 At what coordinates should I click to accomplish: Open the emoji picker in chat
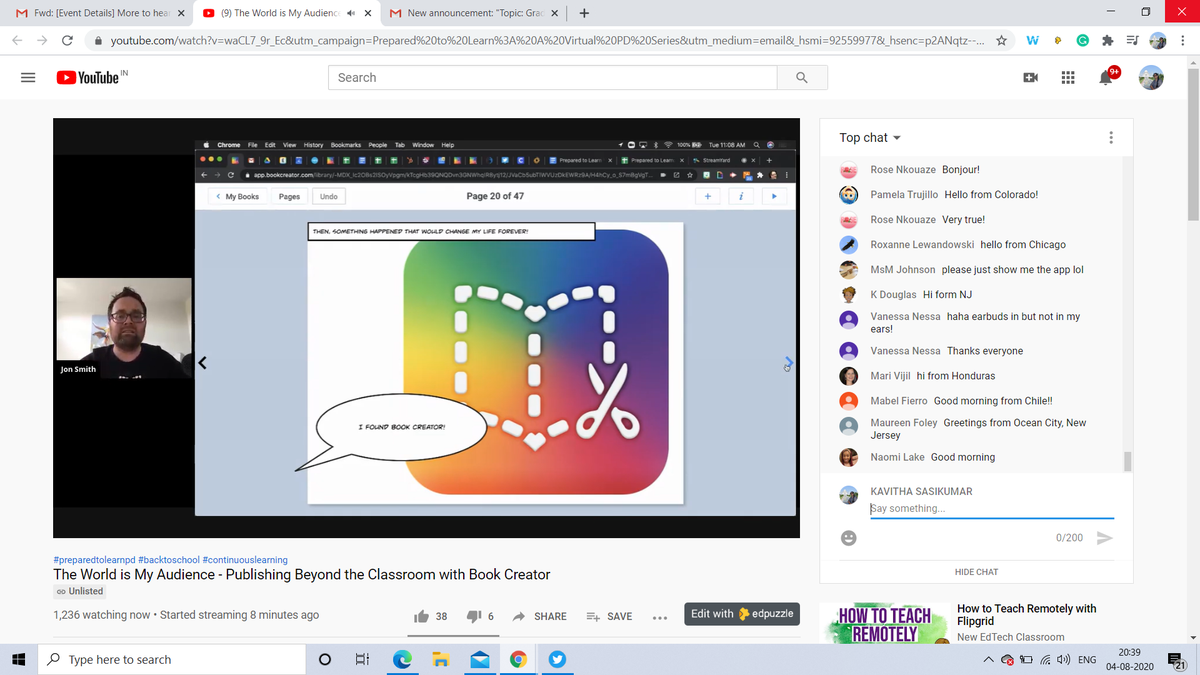[848, 538]
